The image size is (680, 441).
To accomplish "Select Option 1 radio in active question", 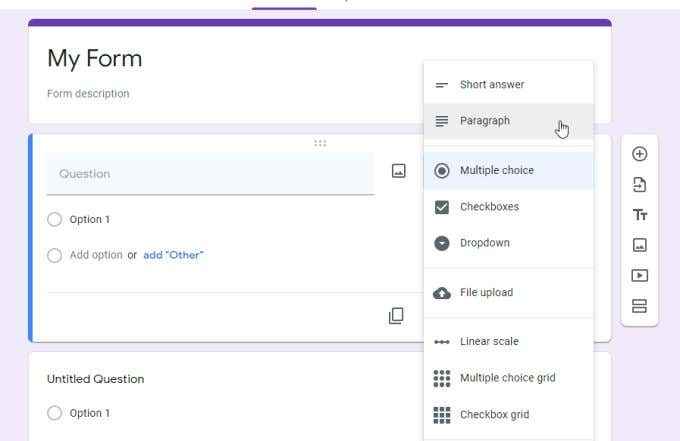I will pyautogui.click(x=55, y=219).
